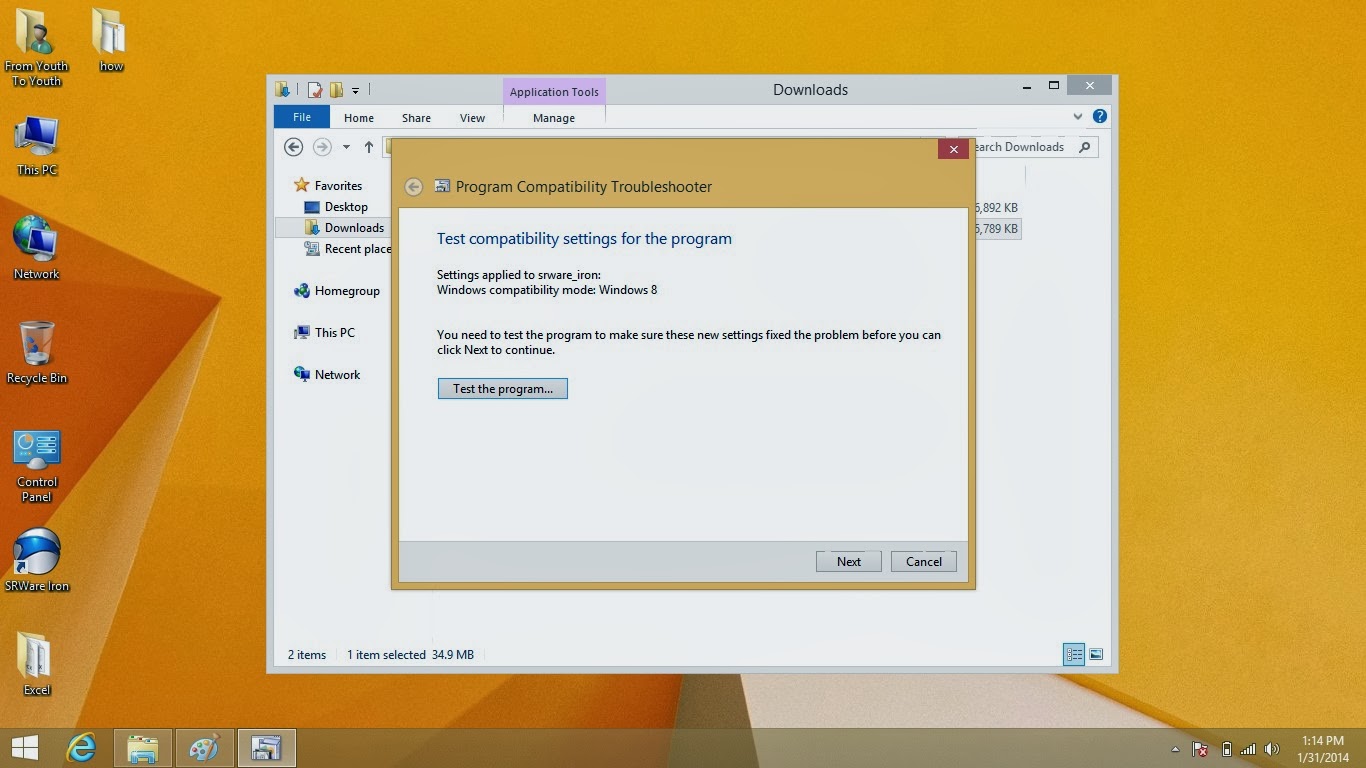This screenshot has height=768, width=1366.
Task: Click Explorer back navigation arrow
Action: tap(293, 147)
